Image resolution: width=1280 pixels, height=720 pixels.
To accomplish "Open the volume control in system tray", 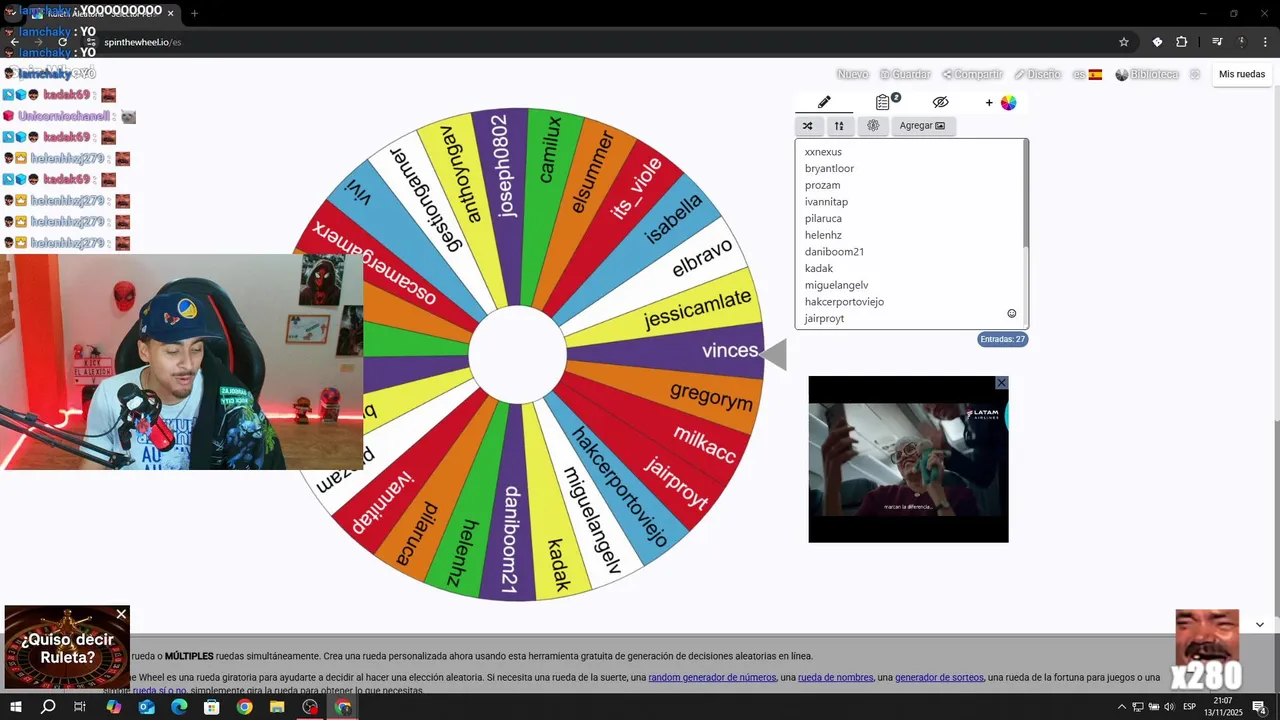I will pos(1169,707).
